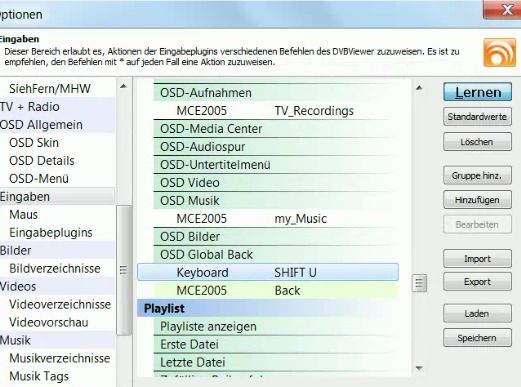Select the Videos category
521x387 pixels.
coord(18,287)
